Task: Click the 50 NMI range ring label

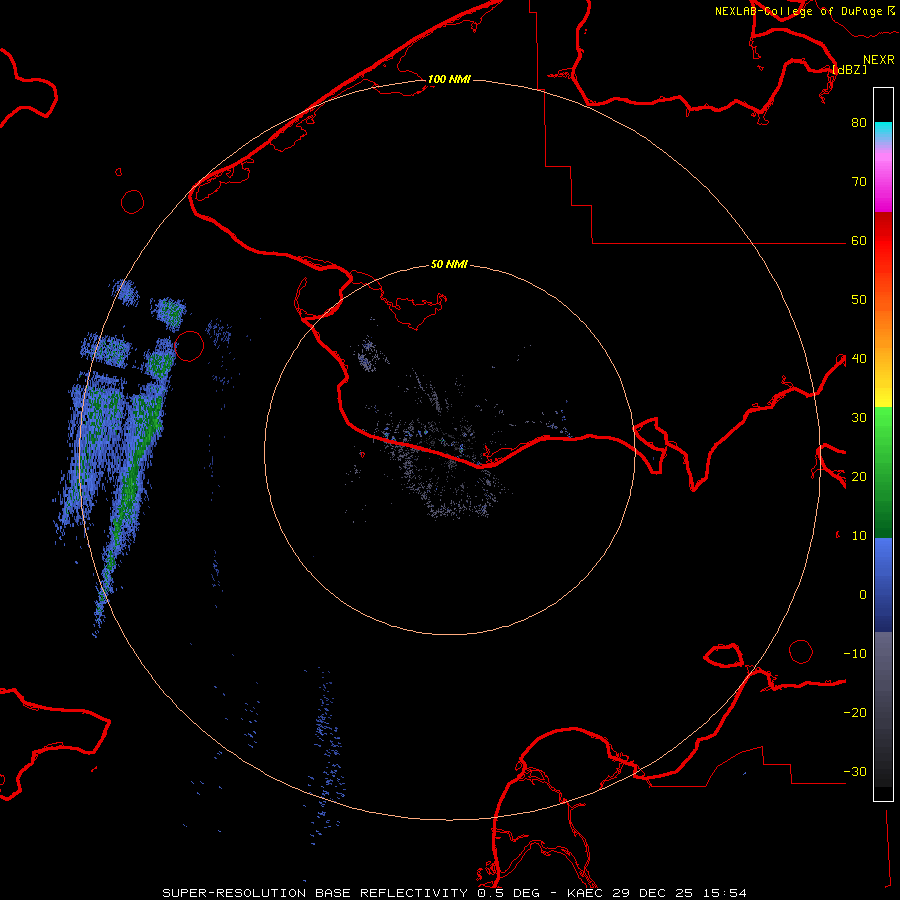Action: click(x=449, y=264)
